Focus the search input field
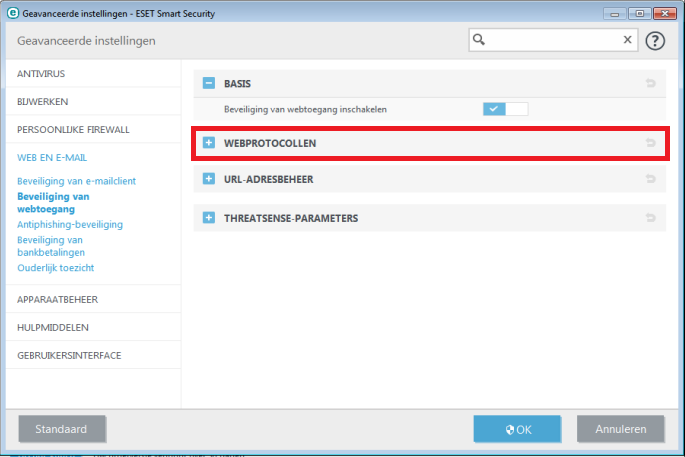The height and width of the screenshot is (457, 685). (553, 40)
